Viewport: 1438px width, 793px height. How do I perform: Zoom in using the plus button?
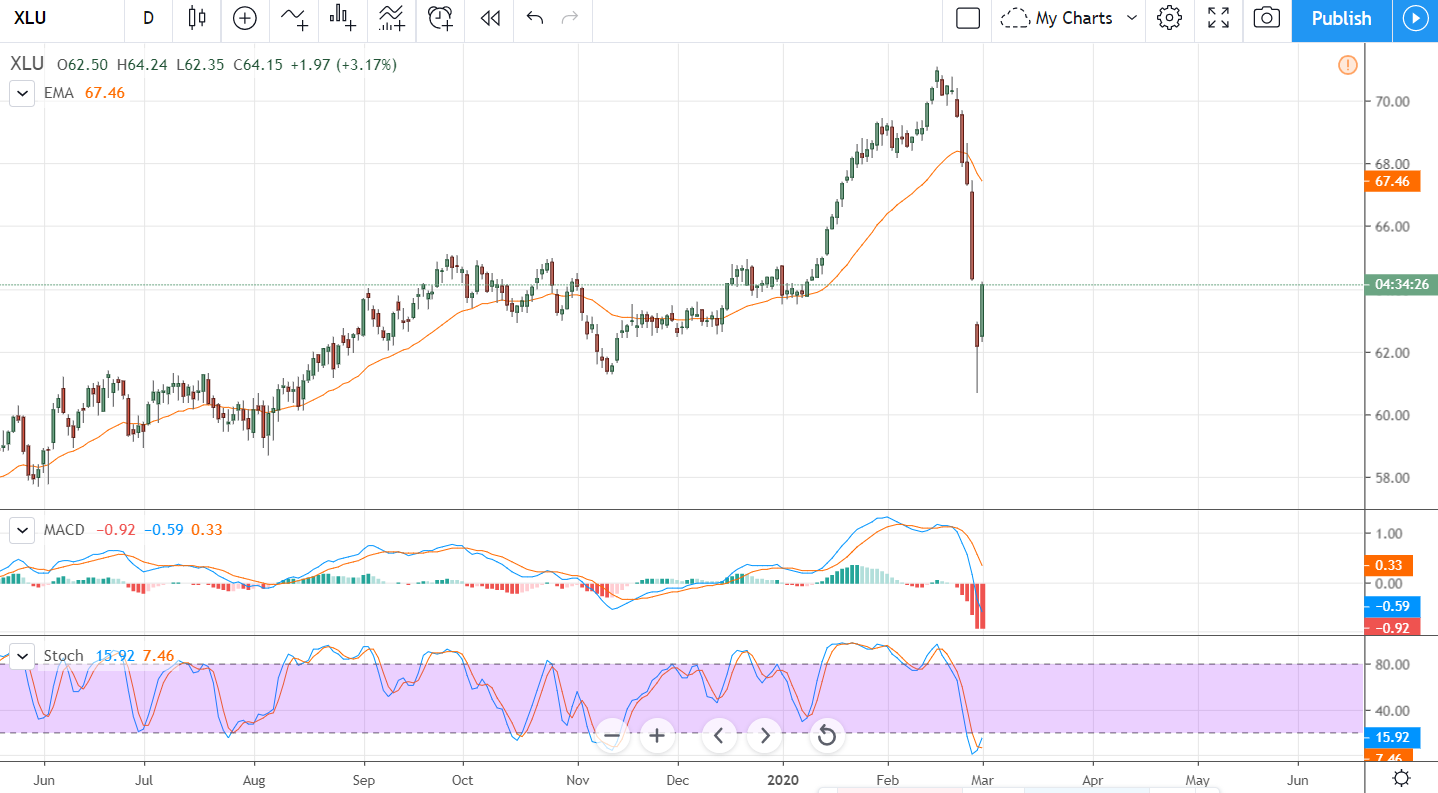pyautogui.click(x=656, y=737)
